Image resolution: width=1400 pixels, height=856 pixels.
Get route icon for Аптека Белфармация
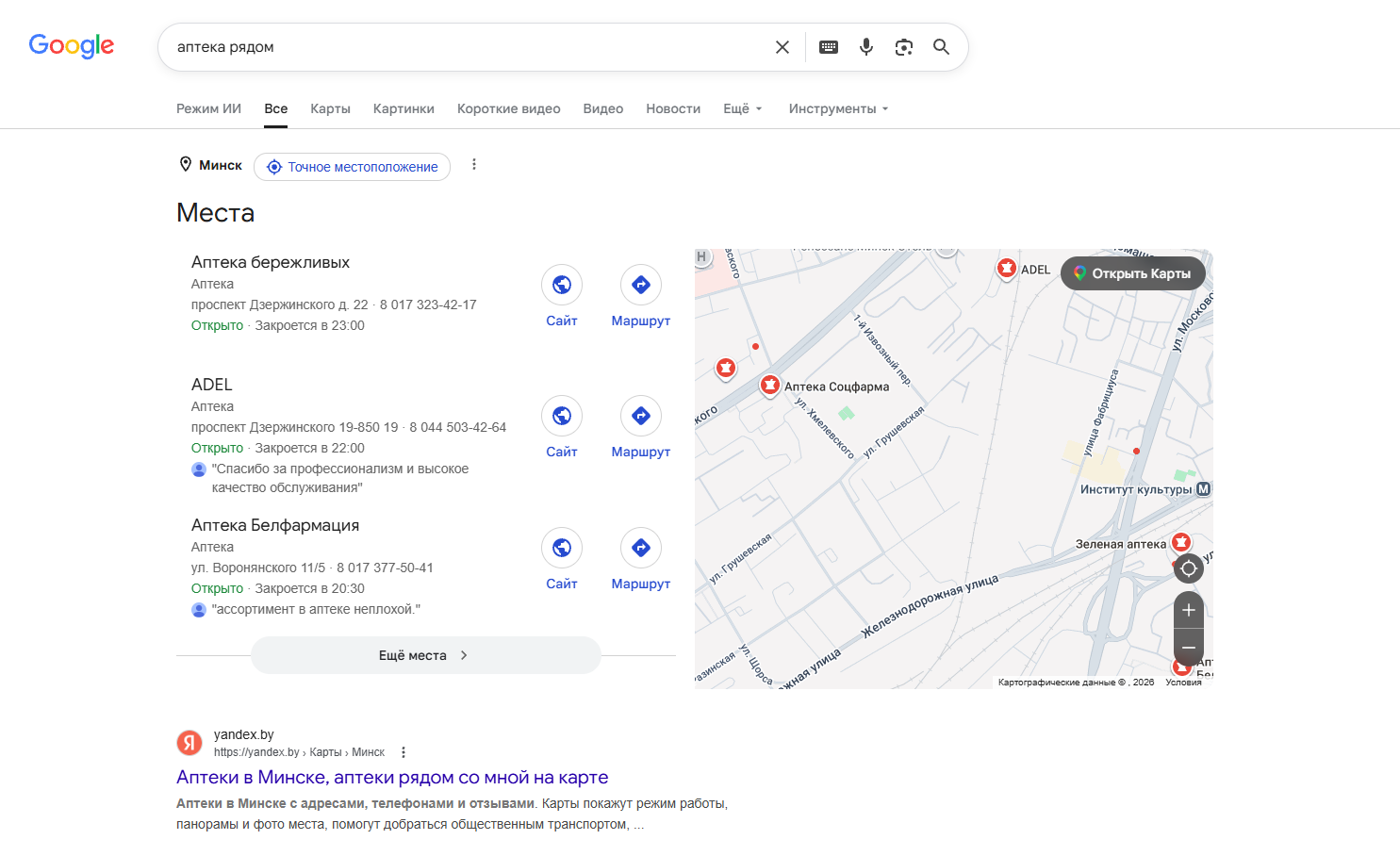pyautogui.click(x=641, y=548)
